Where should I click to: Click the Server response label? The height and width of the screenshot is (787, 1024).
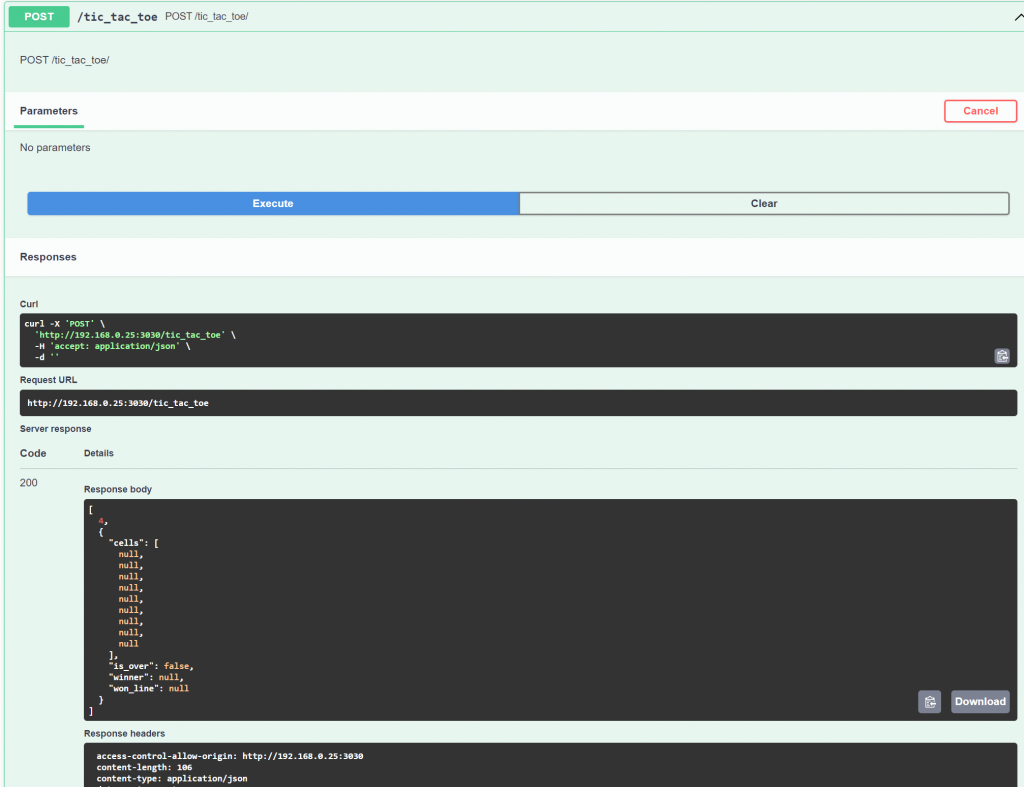point(56,429)
